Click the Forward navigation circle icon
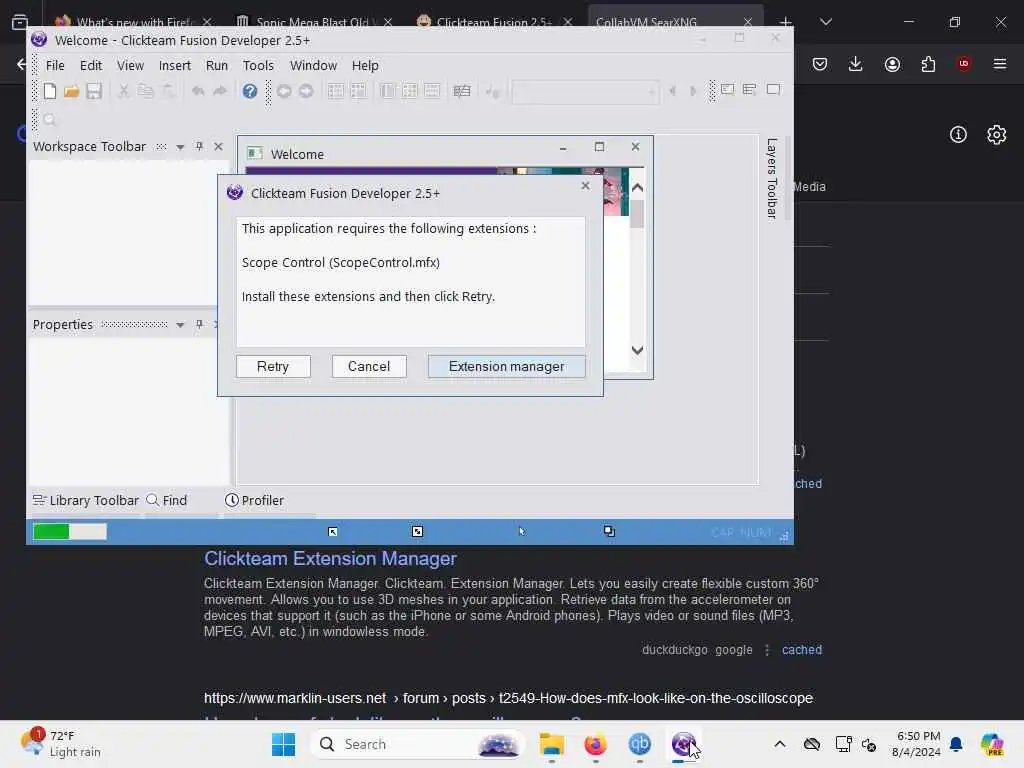Screen dimensions: 1024x768 pos(306,91)
